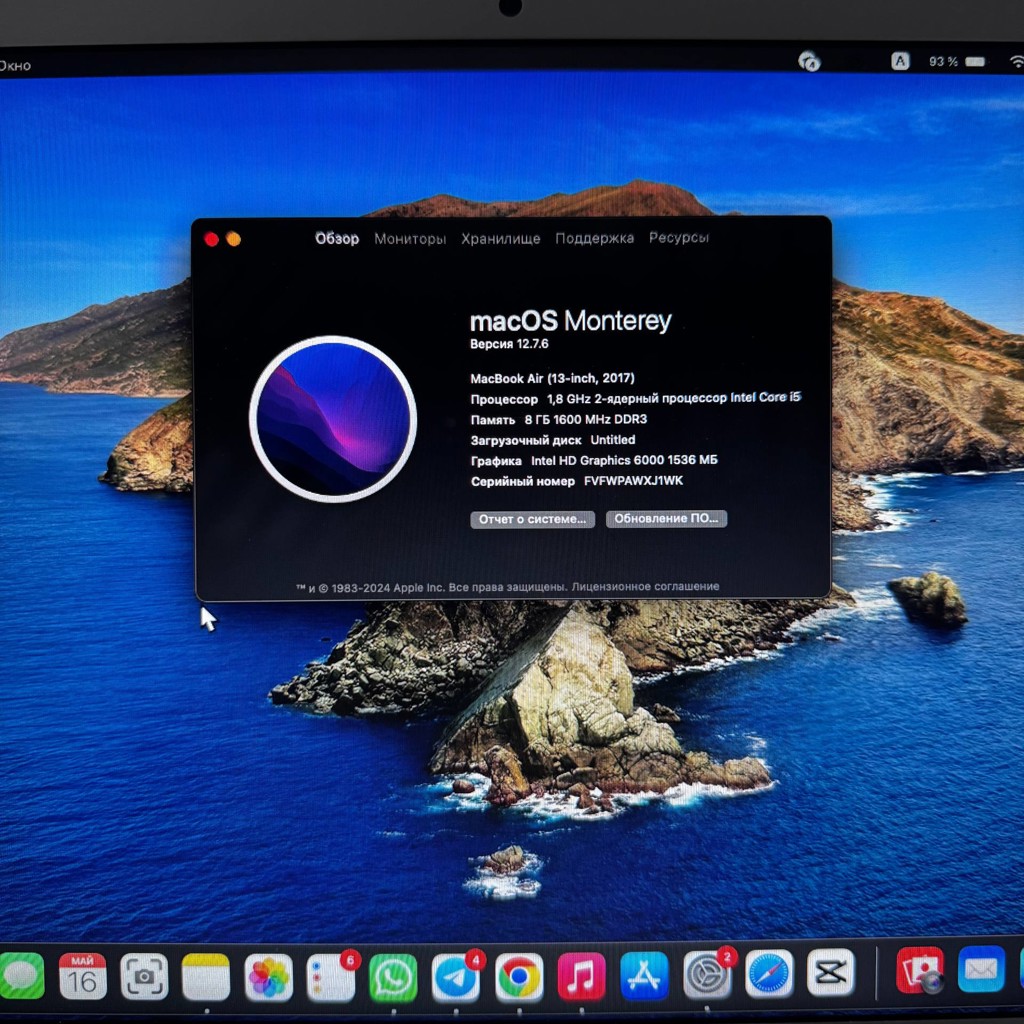Click the Обновление ПО... button
Screen dimensions: 1024x1024
pyautogui.click(x=666, y=519)
